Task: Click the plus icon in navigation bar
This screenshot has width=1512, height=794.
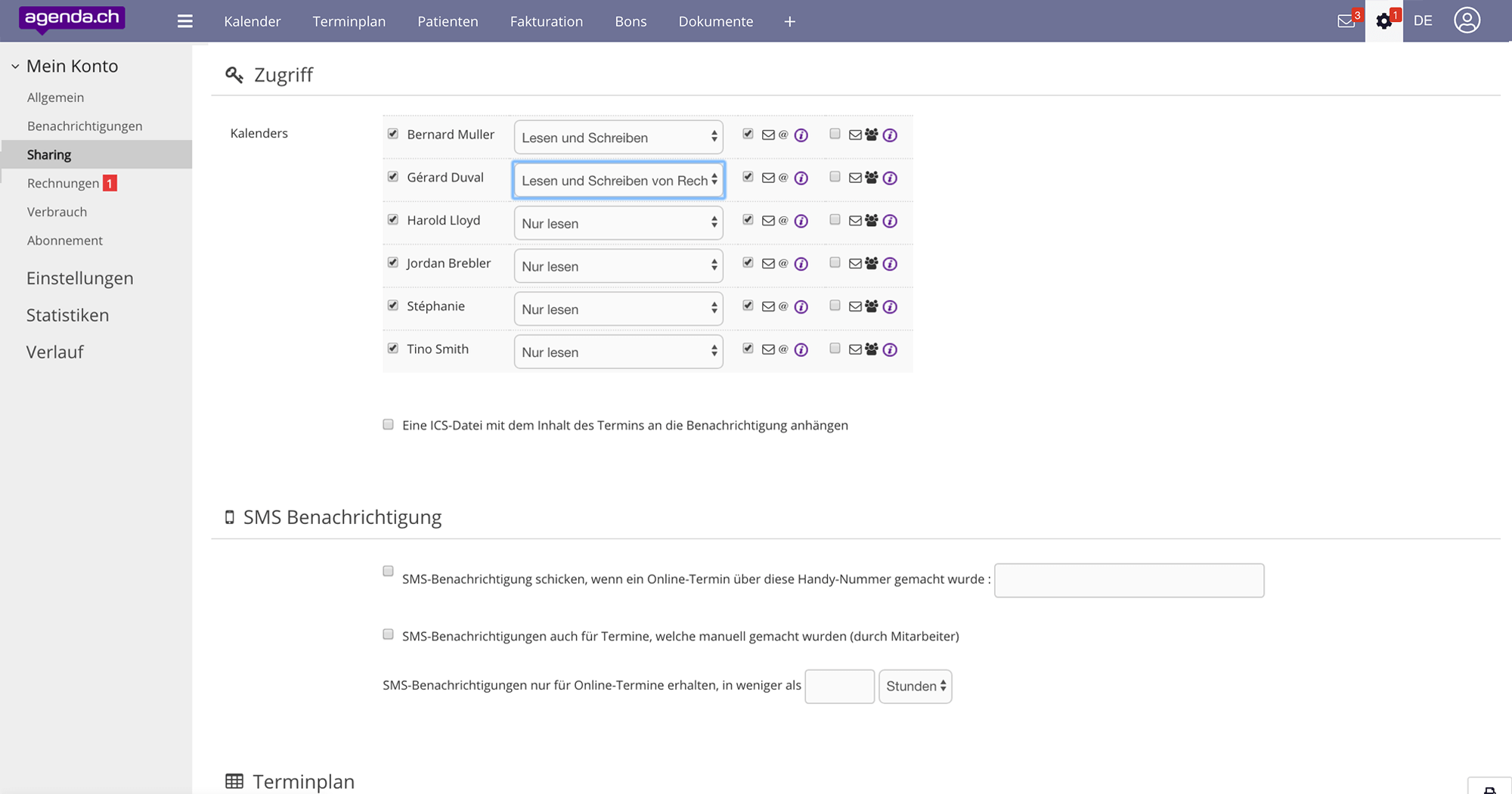Action: pos(789,21)
